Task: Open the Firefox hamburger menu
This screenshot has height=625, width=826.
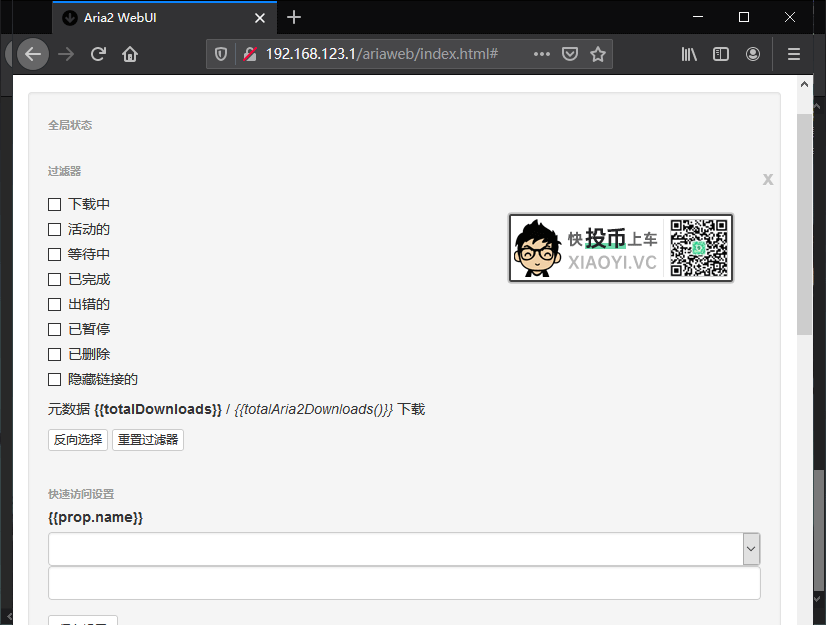Action: [x=793, y=53]
